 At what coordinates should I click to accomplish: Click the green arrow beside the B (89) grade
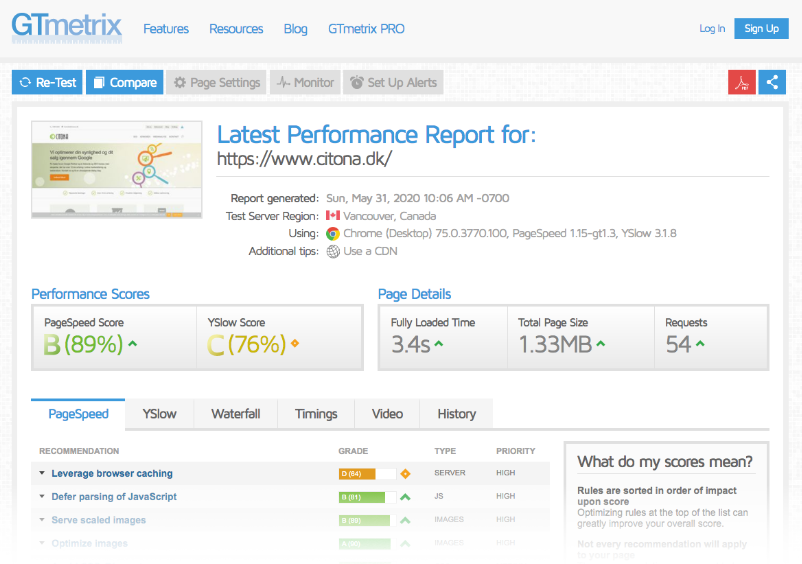[405, 520]
